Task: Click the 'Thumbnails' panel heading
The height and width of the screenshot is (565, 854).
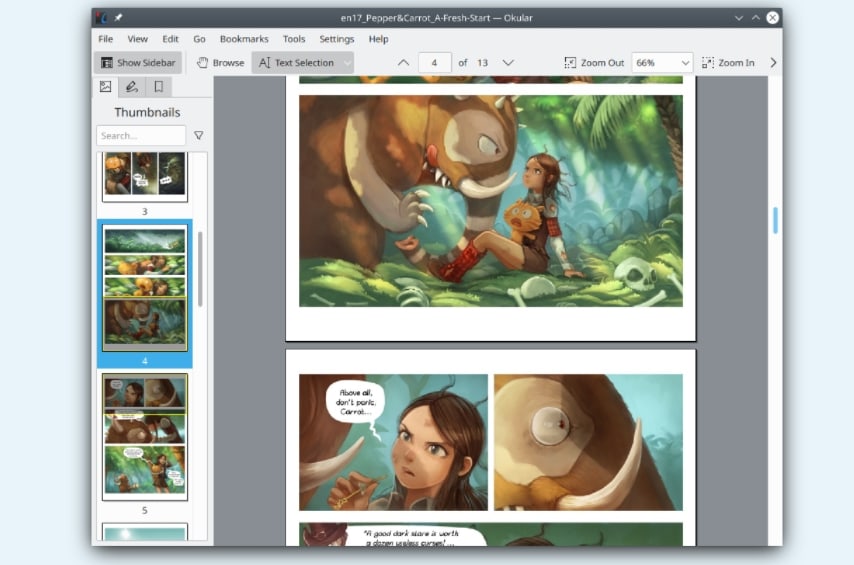Action: pyautogui.click(x=147, y=112)
